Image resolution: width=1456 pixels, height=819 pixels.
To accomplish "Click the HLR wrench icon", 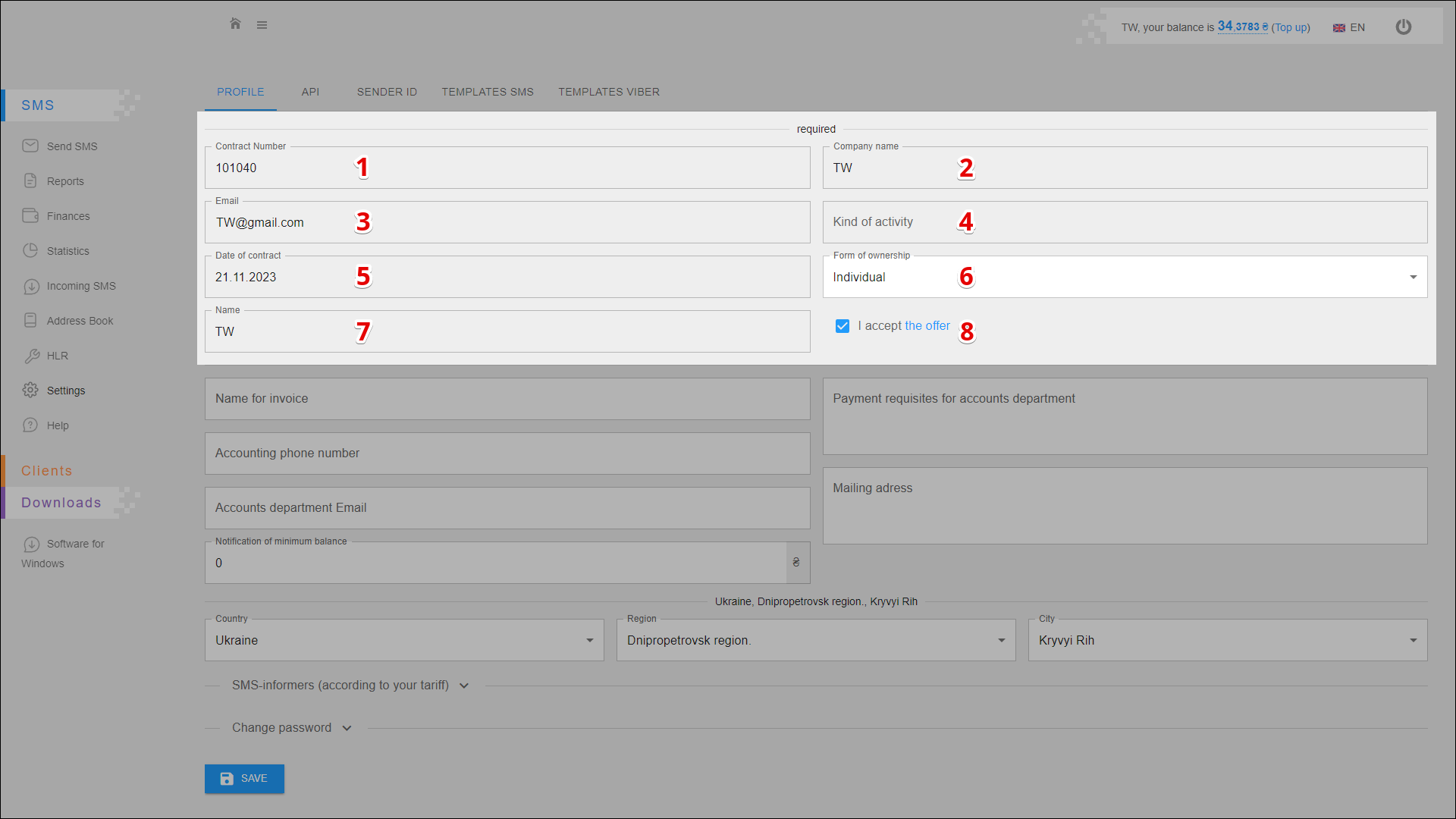I will coord(31,356).
